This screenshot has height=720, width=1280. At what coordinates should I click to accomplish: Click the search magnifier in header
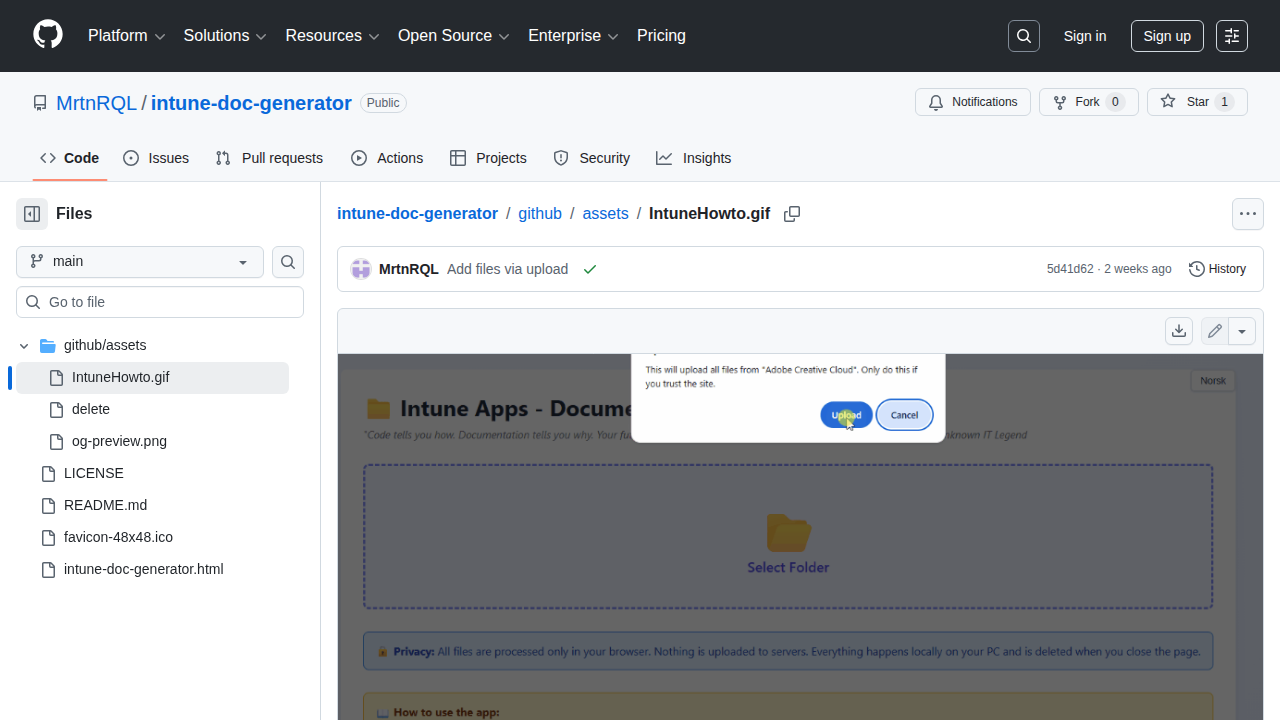[1024, 36]
